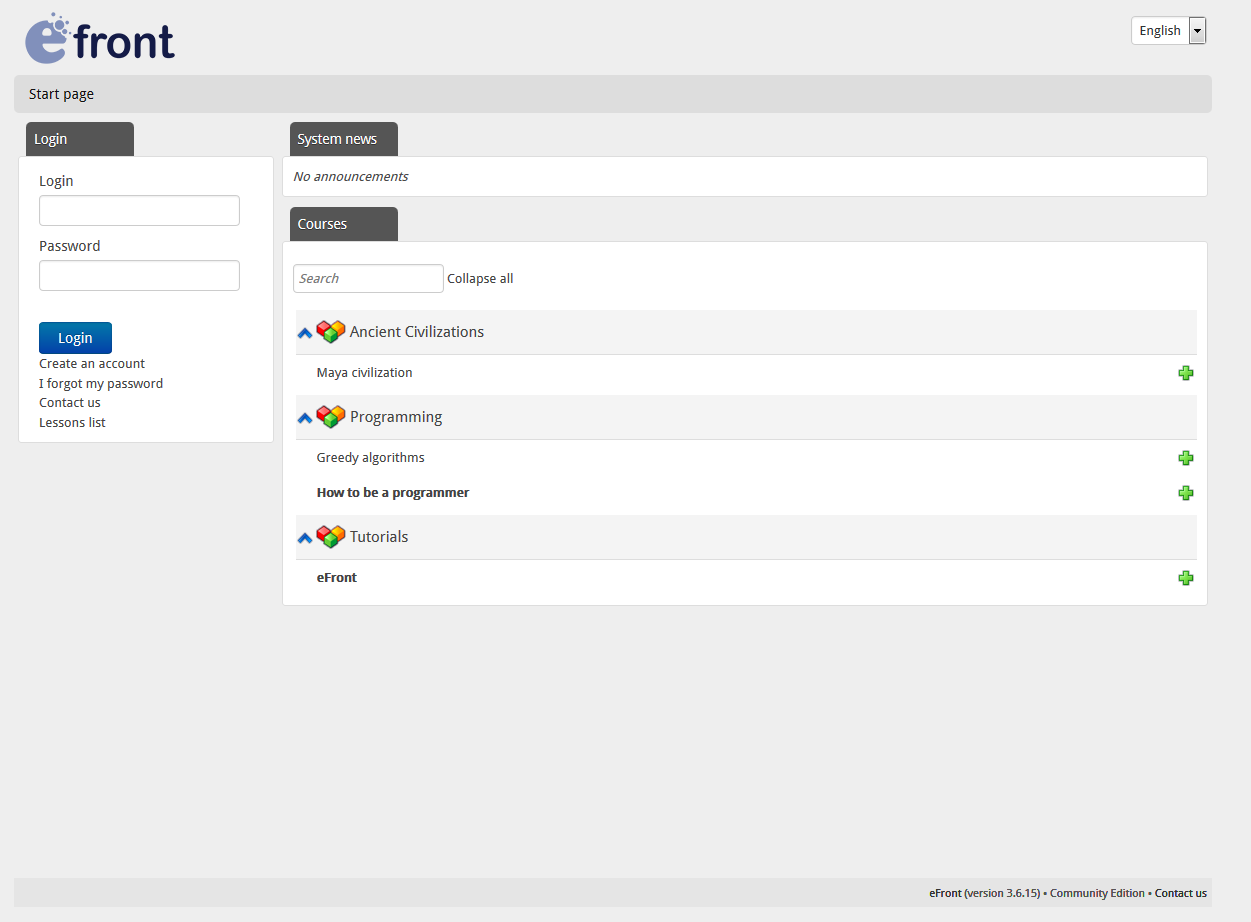
Task: Collapse the Tutorials section arrow
Action: click(x=304, y=538)
